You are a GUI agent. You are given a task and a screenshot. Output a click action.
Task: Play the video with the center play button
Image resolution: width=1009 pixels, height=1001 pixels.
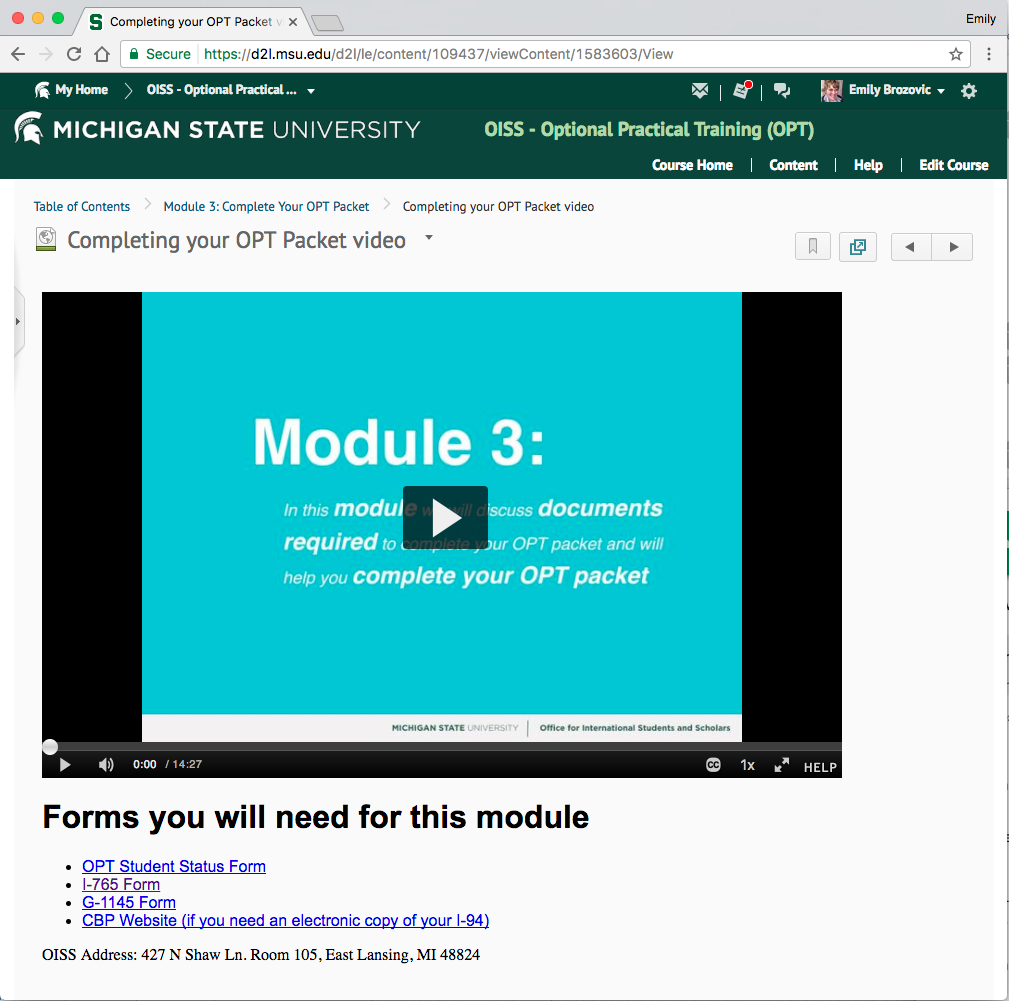click(445, 518)
